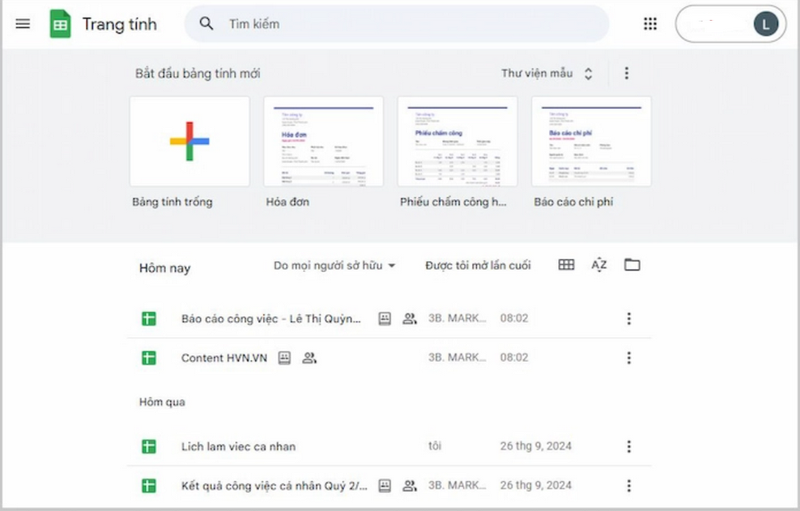800x511 pixels.
Task: Click organization icon in Content HVN.VN row
Action: pyautogui.click(x=285, y=358)
